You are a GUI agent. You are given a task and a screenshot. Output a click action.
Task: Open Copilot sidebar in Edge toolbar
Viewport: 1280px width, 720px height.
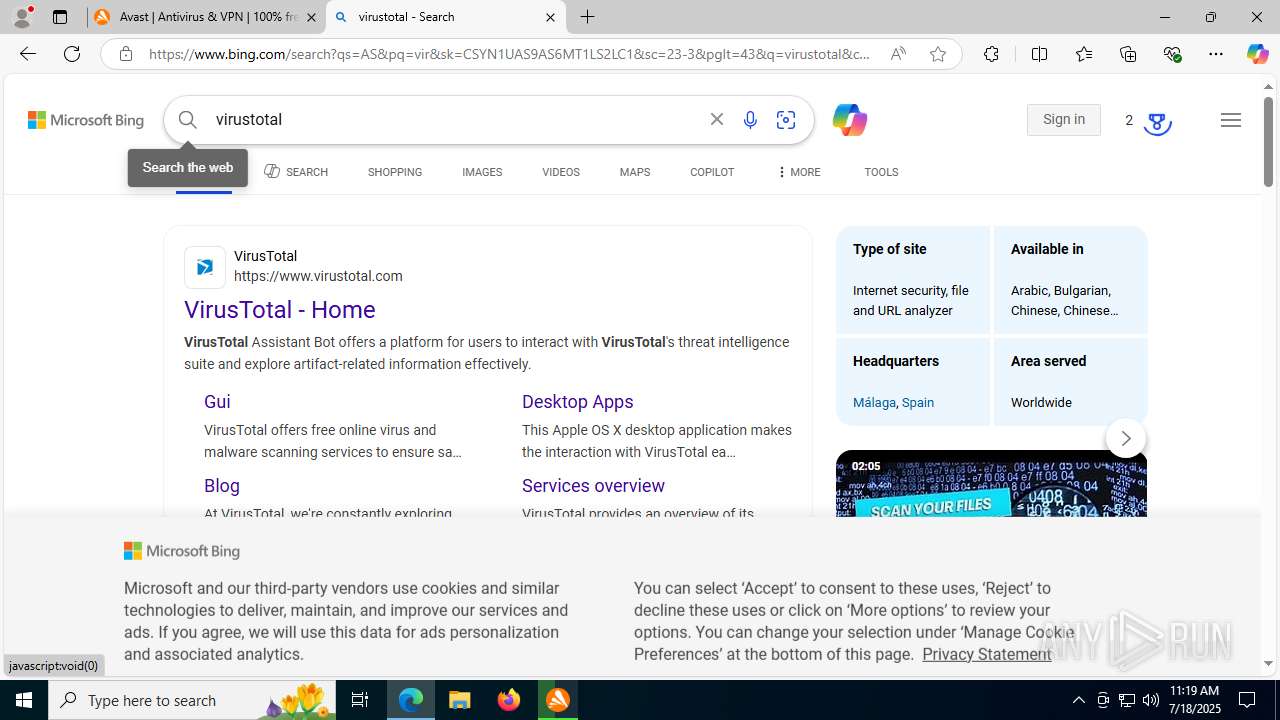(x=1257, y=54)
